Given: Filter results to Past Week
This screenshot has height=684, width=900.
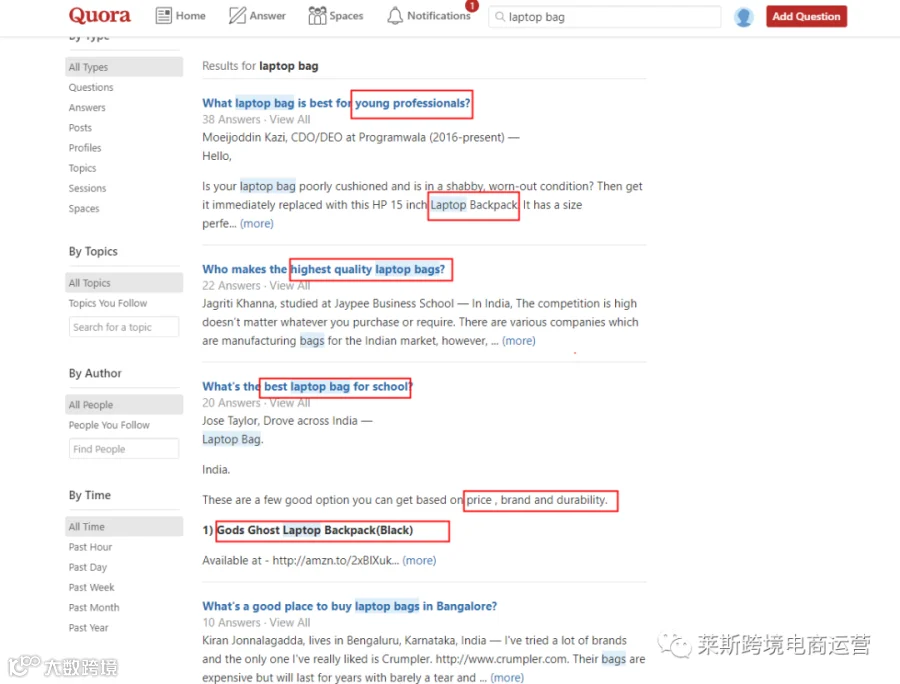Looking at the screenshot, I should click(91, 587).
